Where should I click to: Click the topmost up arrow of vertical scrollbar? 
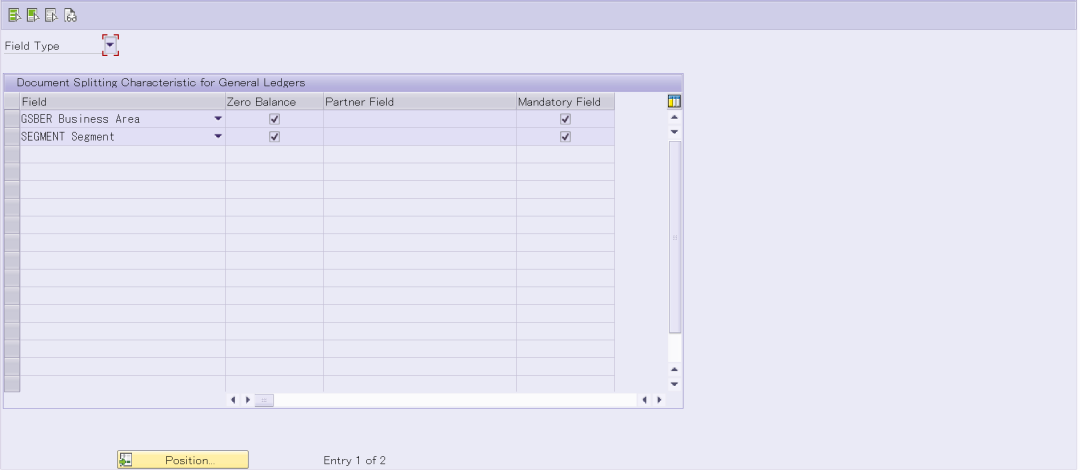point(675,117)
